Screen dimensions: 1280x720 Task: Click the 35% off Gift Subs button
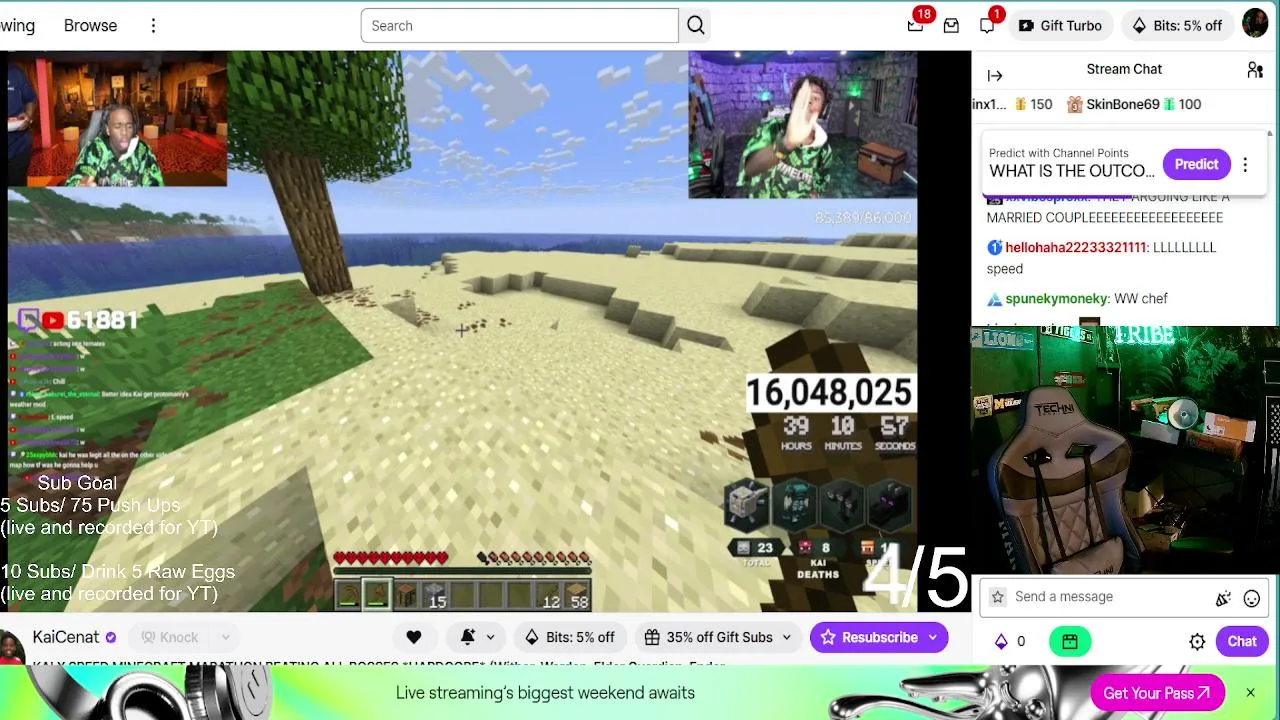pos(708,638)
